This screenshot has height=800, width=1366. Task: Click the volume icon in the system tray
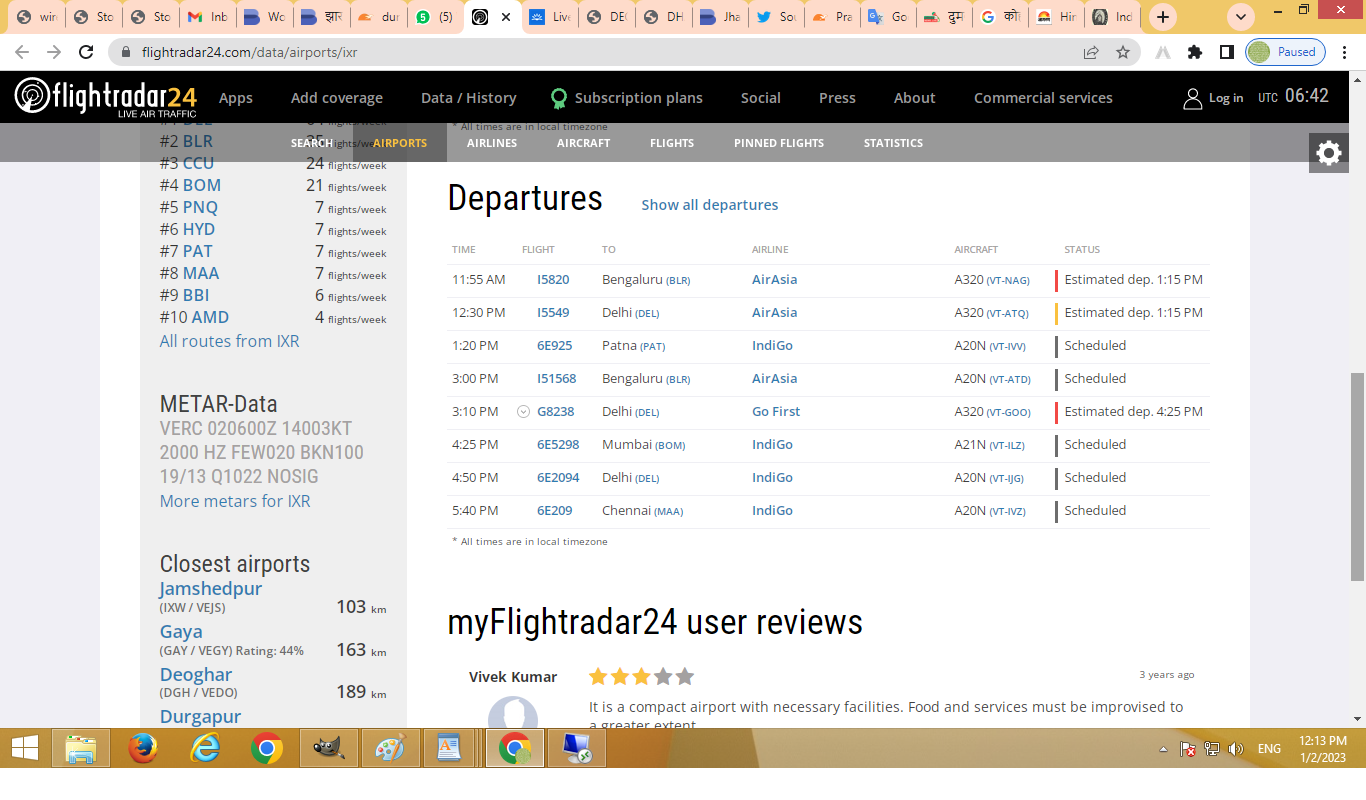pyautogui.click(x=1236, y=749)
